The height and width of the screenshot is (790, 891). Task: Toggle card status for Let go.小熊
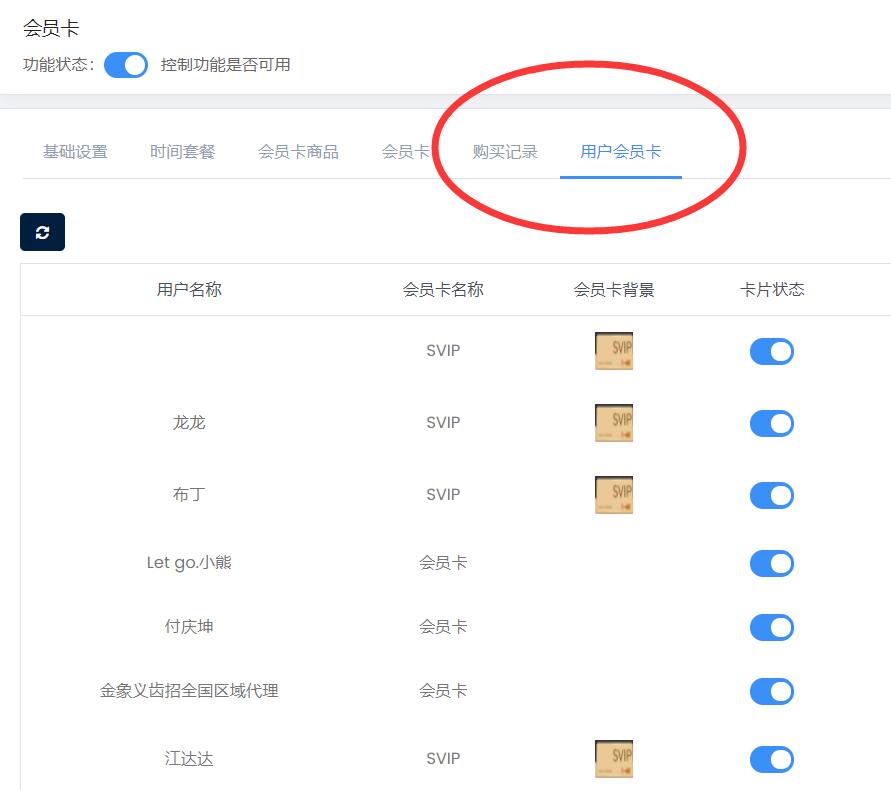772,563
